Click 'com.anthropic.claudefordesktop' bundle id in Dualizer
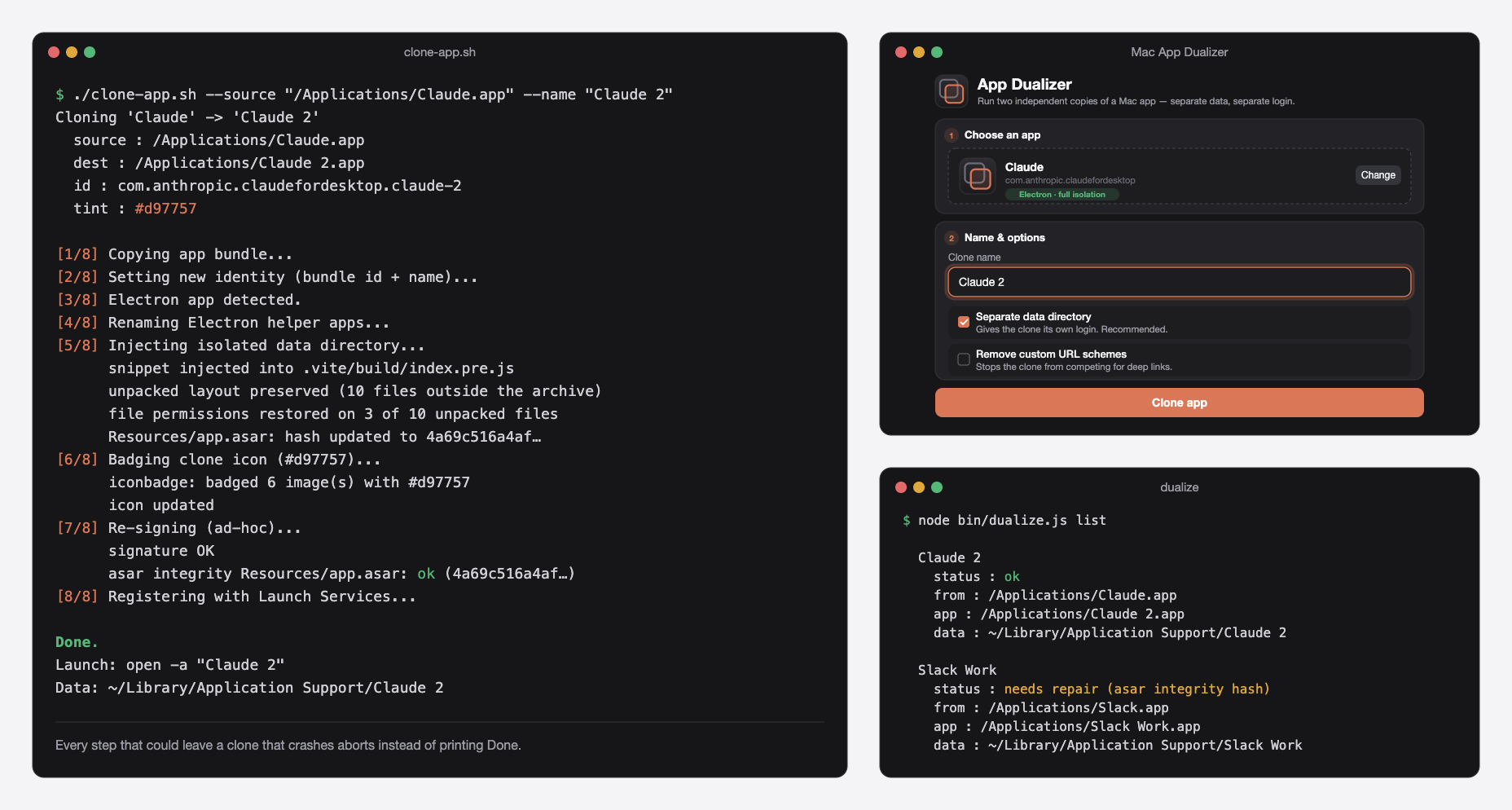Viewport: 1512px width, 810px height. click(1070, 181)
